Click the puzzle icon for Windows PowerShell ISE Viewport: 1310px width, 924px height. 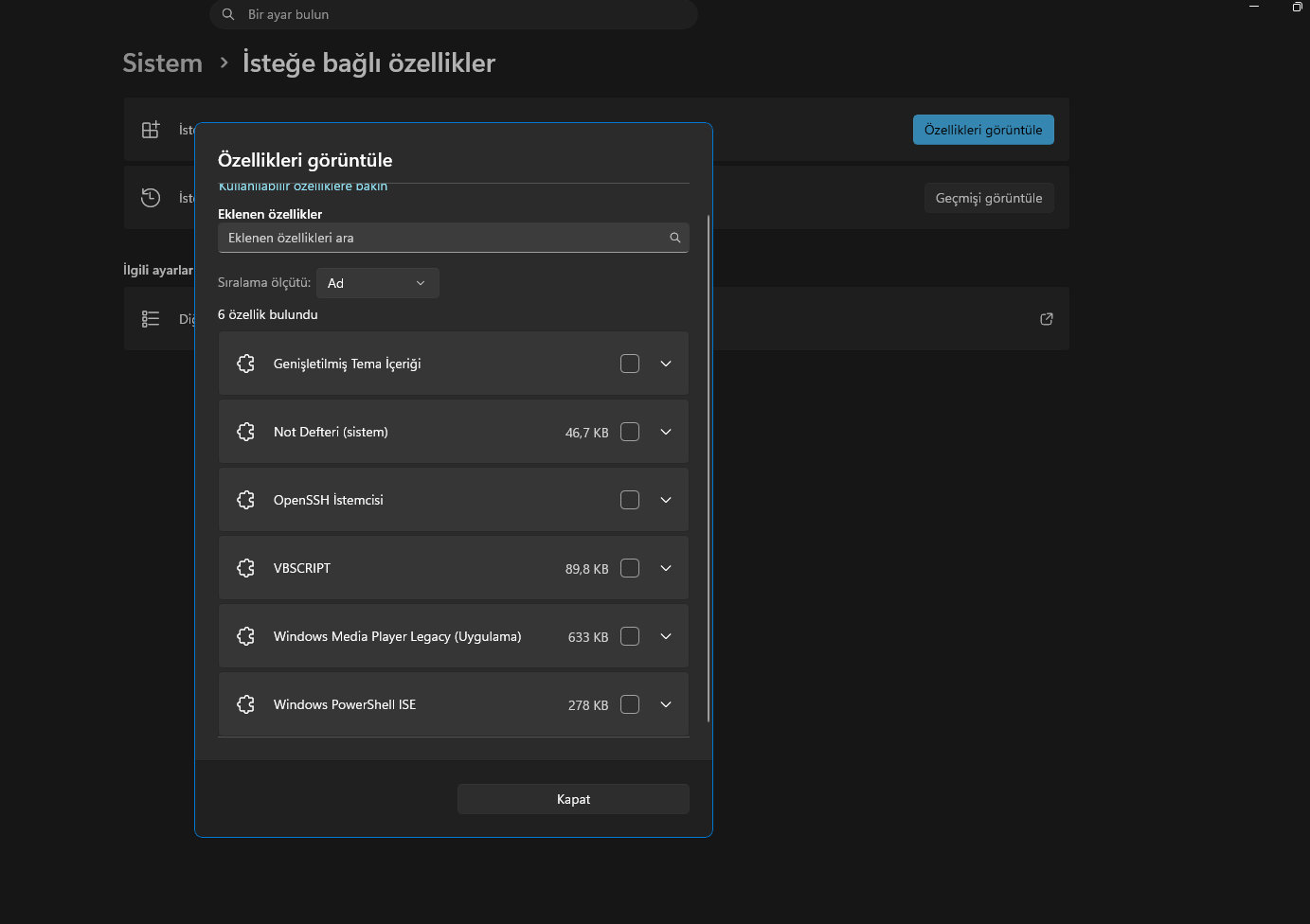click(245, 704)
